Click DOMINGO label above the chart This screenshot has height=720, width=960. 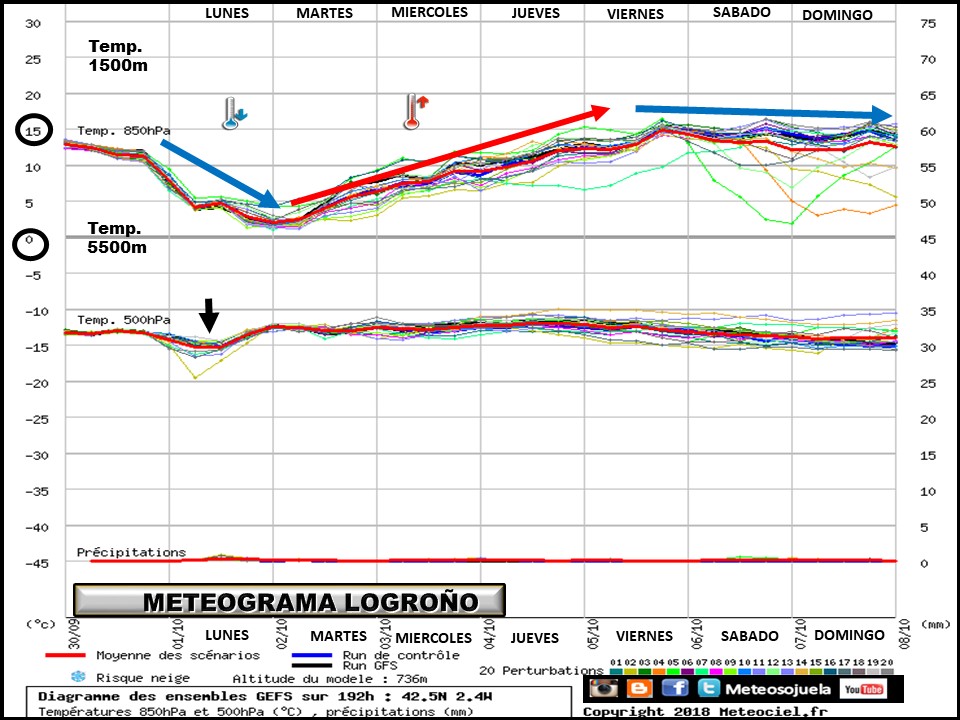click(837, 15)
